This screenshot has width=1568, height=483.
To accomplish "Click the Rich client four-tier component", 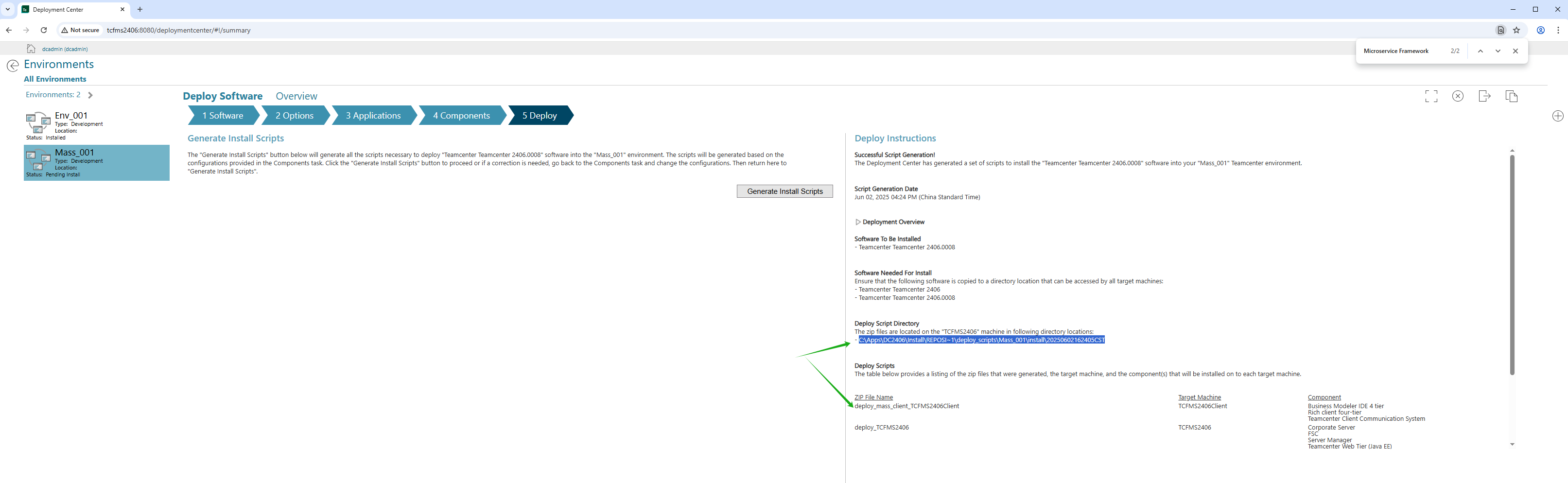I will pos(1335,413).
